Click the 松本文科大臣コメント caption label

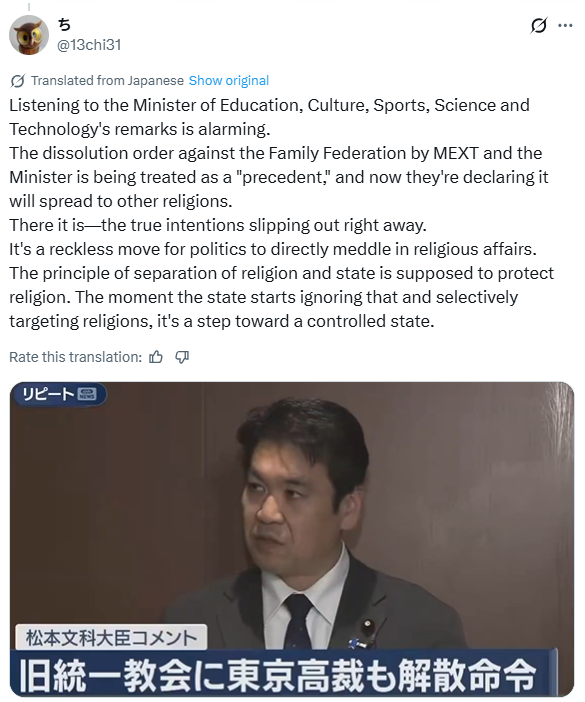[111, 637]
